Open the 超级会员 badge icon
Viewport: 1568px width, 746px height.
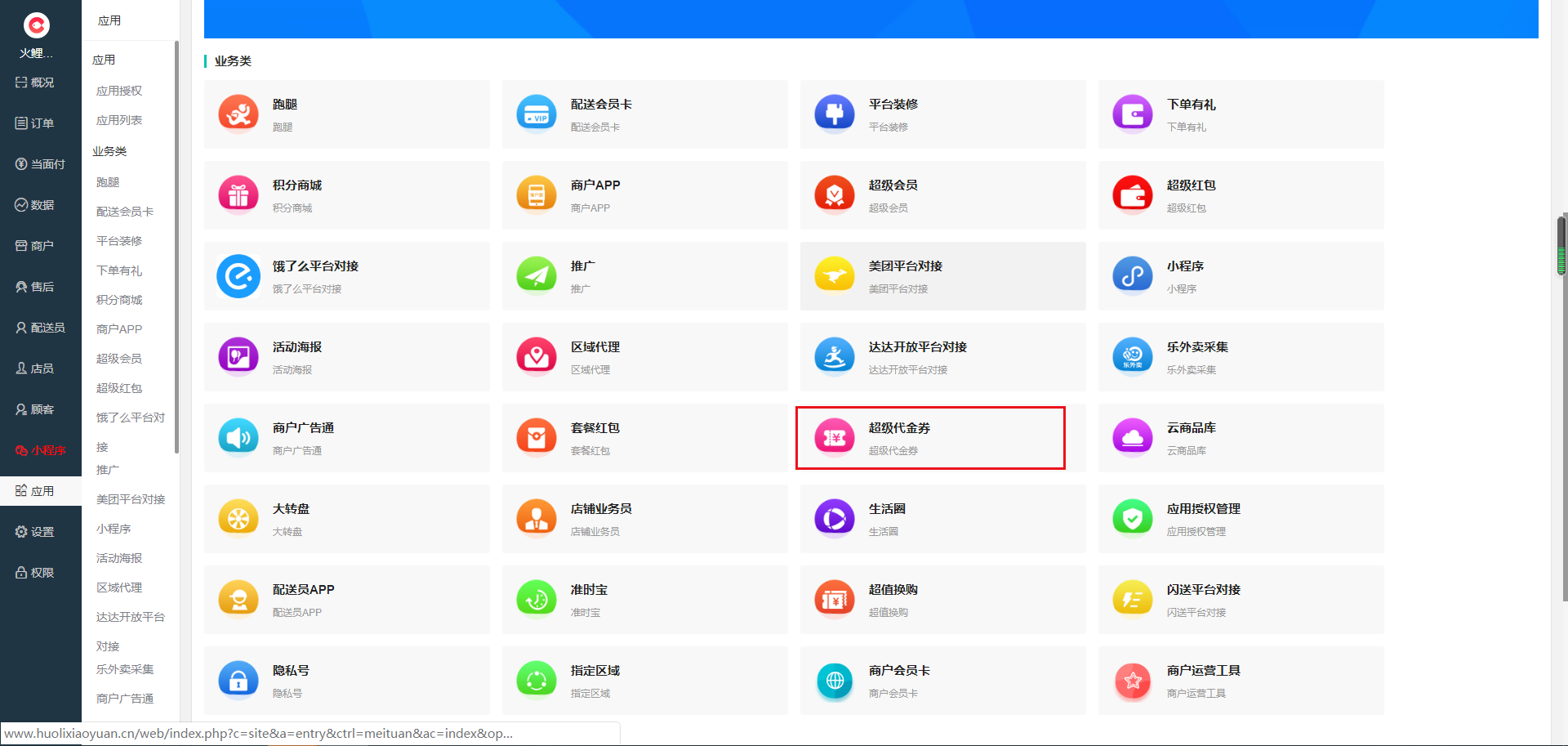click(835, 194)
